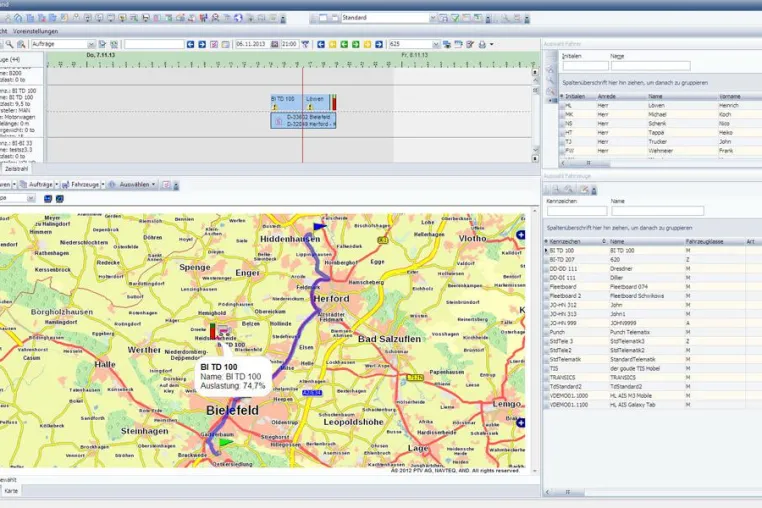Click the top icon in driver panel side strip
Screen dimensions: 762x508
pyautogui.click(x=551, y=69)
